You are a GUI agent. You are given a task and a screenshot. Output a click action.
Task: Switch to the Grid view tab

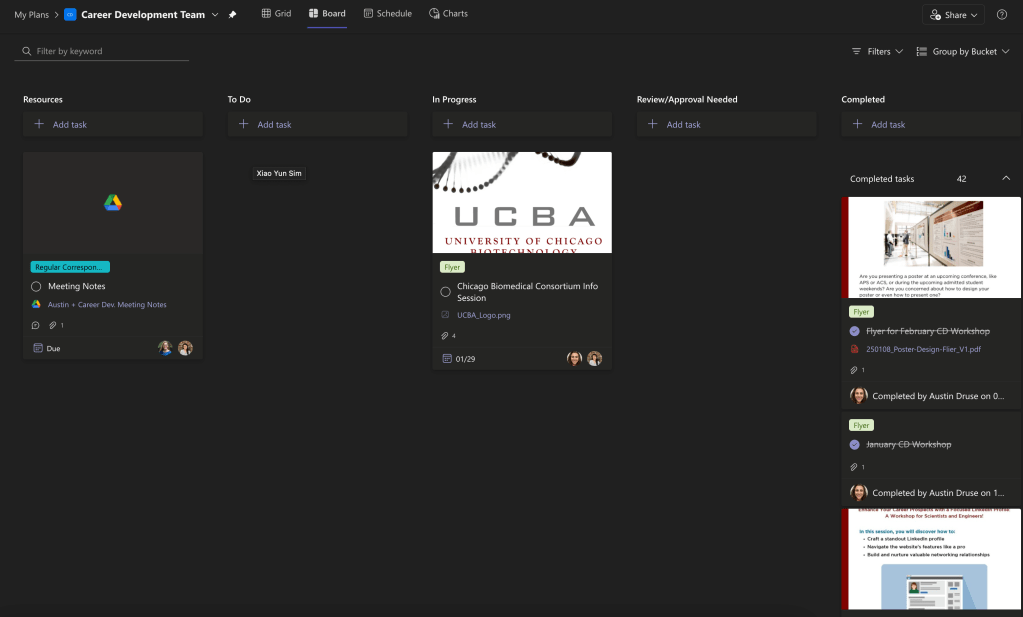[276, 14]
